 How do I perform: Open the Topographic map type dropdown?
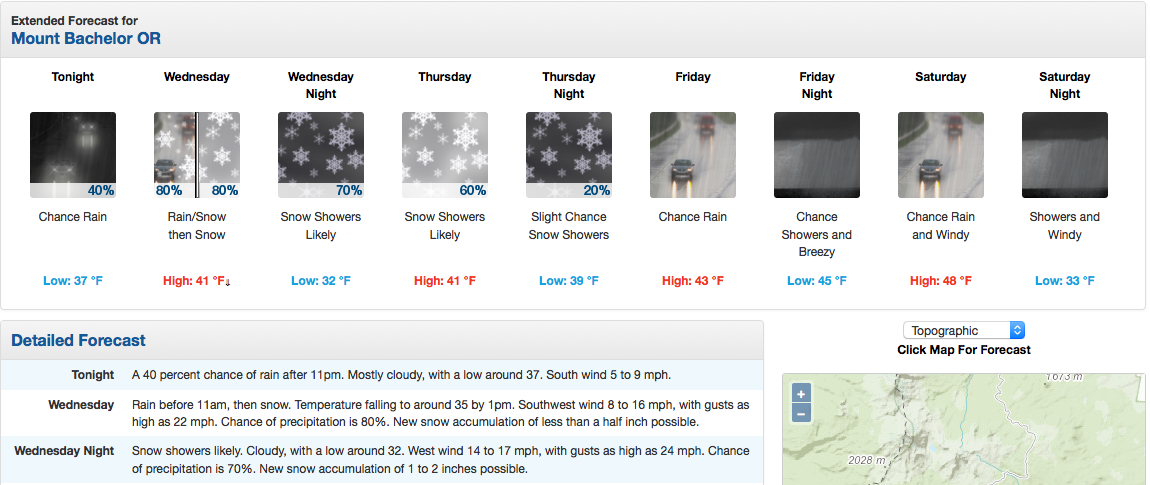coord(964,330)
